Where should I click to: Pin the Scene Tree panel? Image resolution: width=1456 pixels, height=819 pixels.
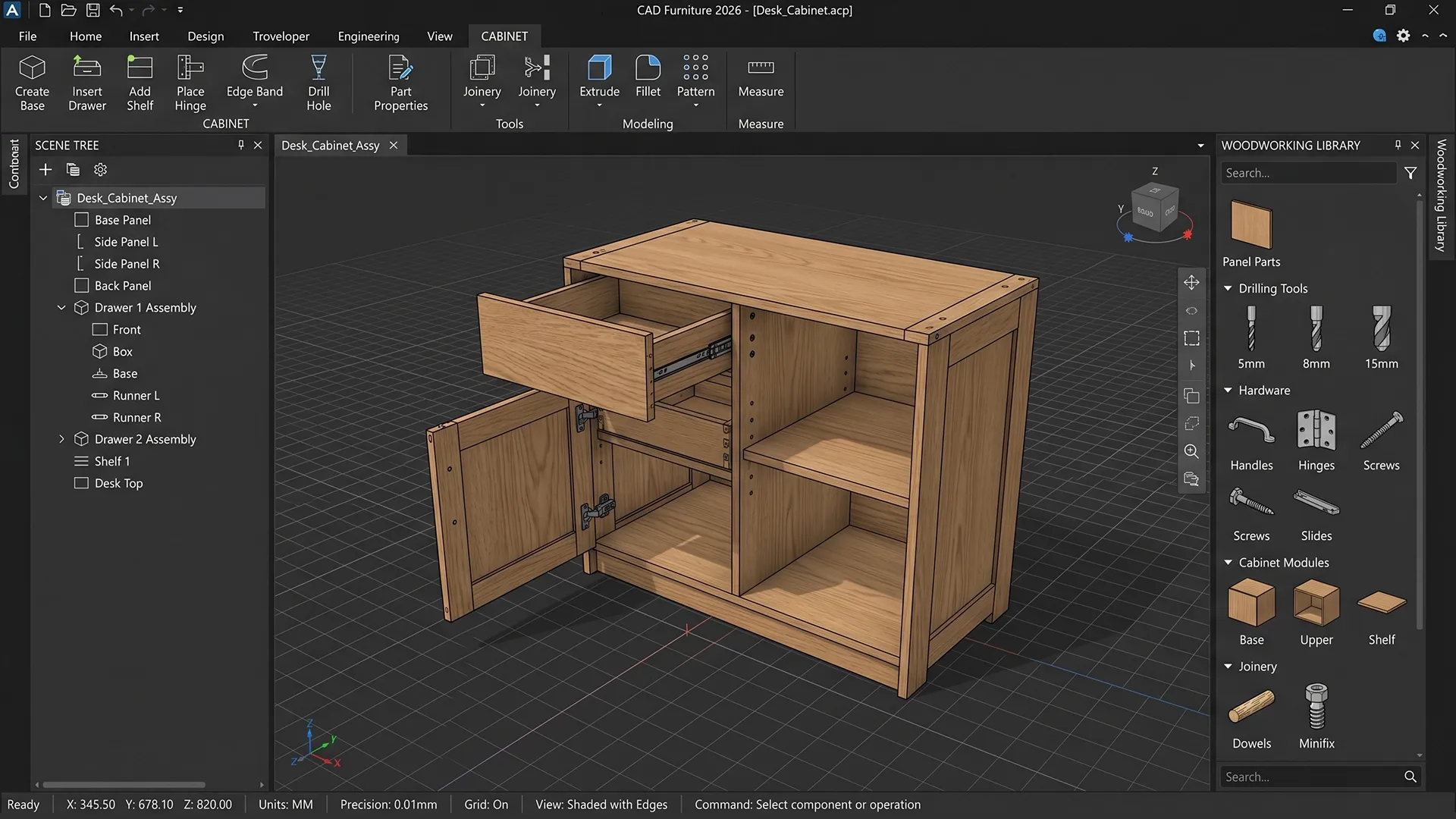240,145
